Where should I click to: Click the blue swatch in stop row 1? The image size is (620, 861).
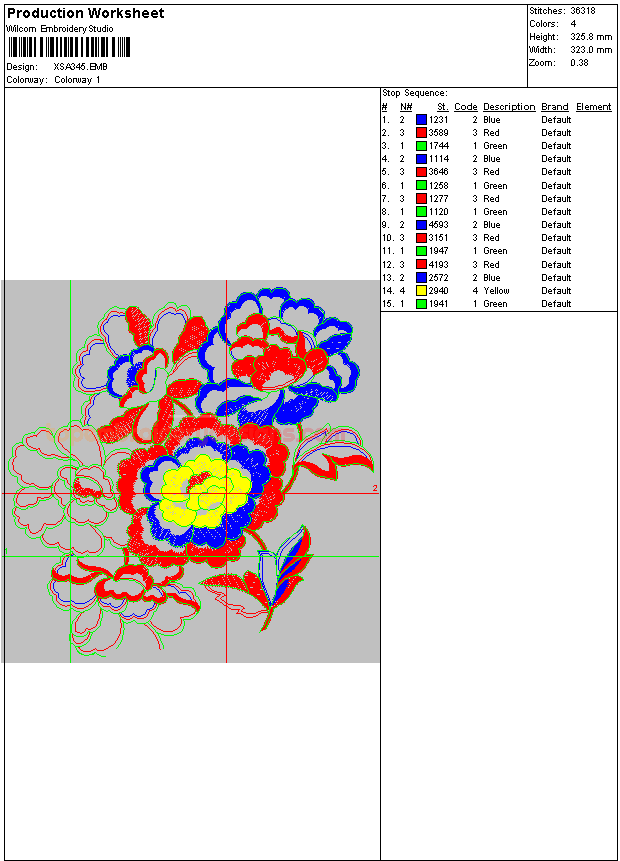[x=421, y=120]
